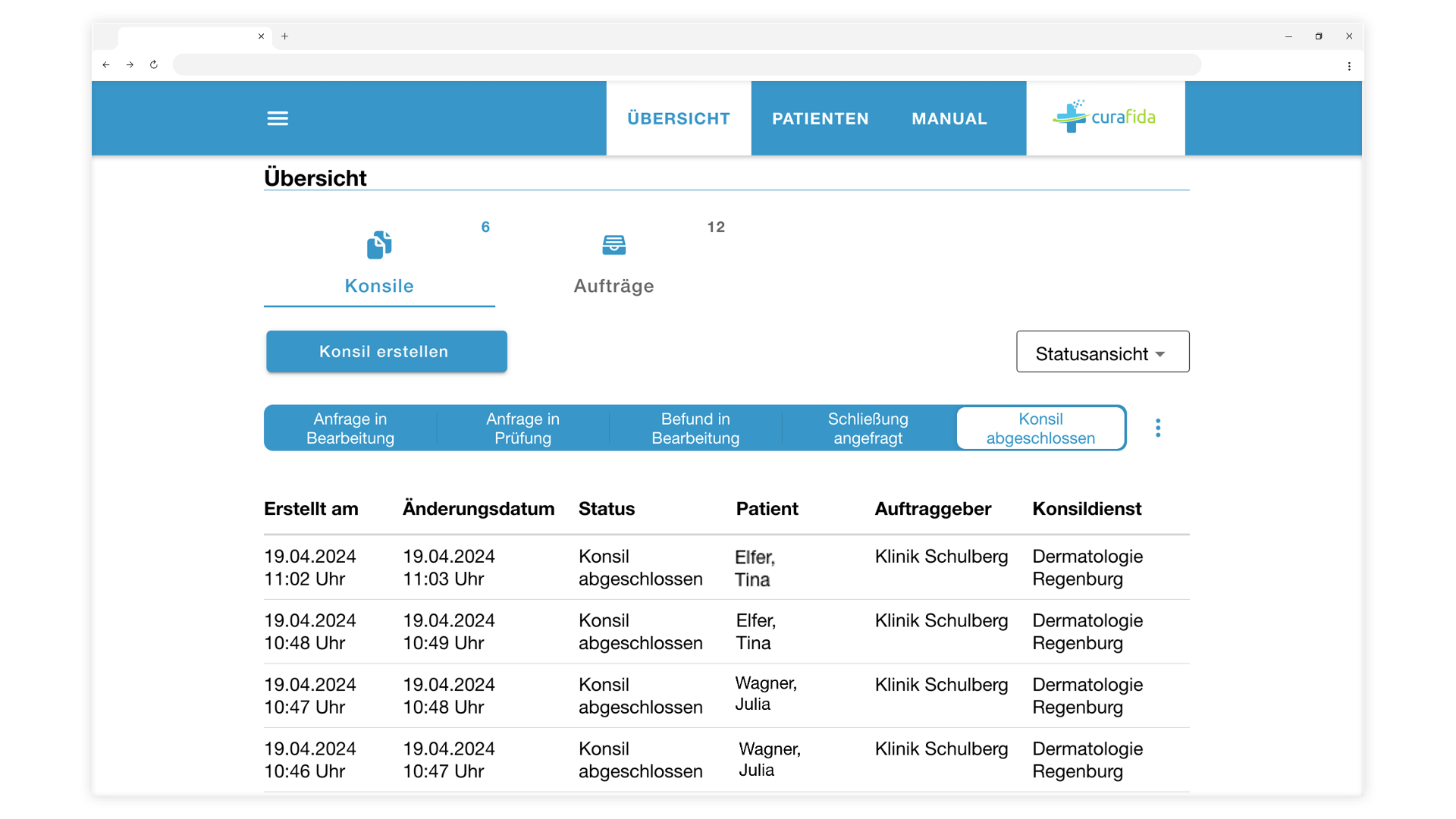The width and height of the screenshot is (1456, 819).
Task: Click patient Wagner, Julia in 10:47 row
Action: tap(766, 694)
